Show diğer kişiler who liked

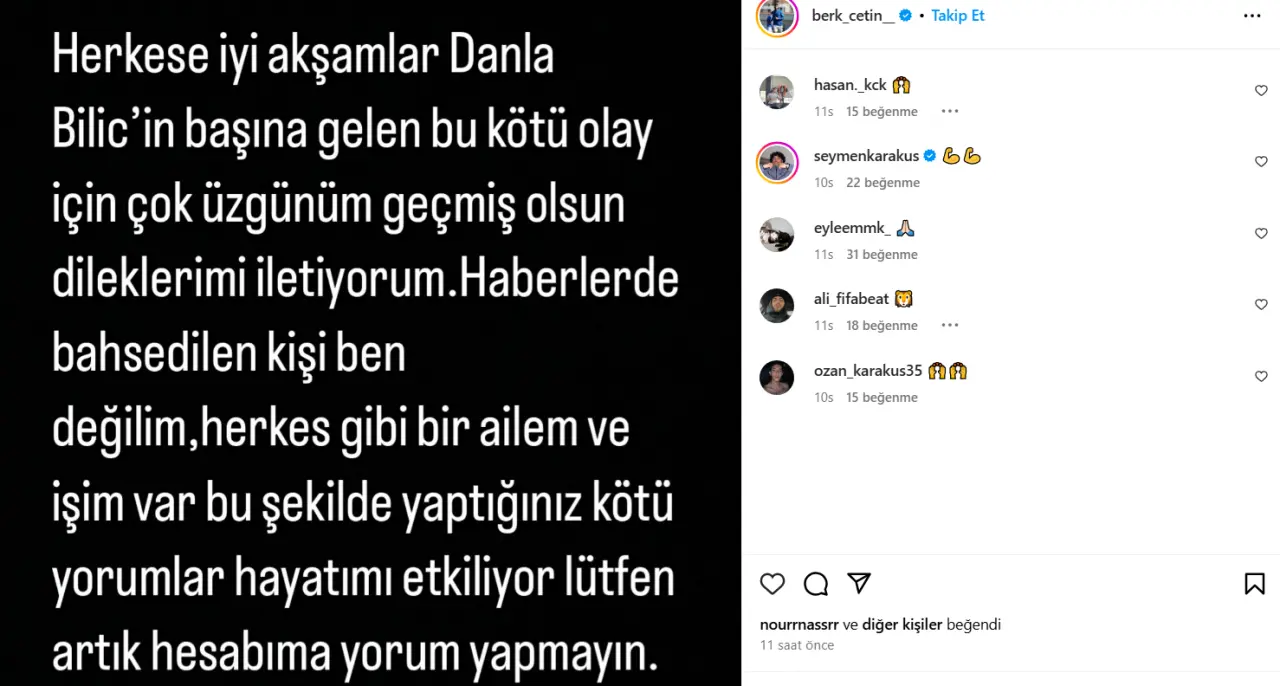[x=902, y=624]
